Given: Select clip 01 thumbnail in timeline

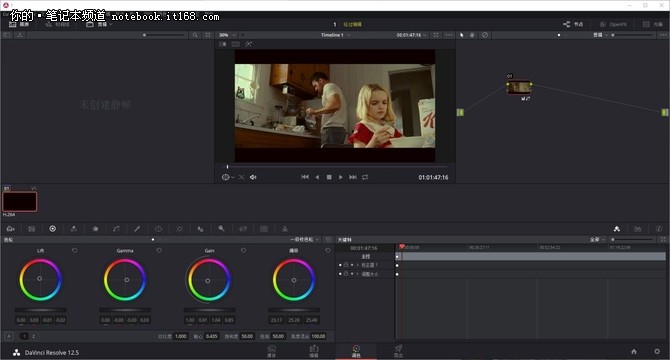Looking at the screenshot, I should 20,202.
